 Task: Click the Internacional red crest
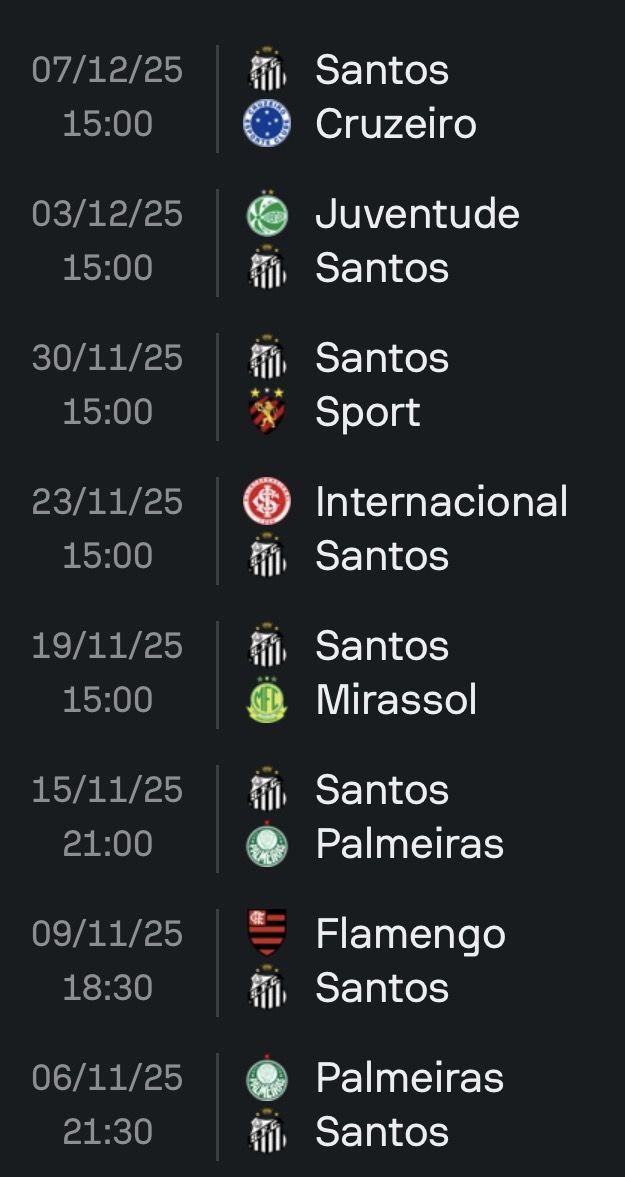tap(266, 502)
